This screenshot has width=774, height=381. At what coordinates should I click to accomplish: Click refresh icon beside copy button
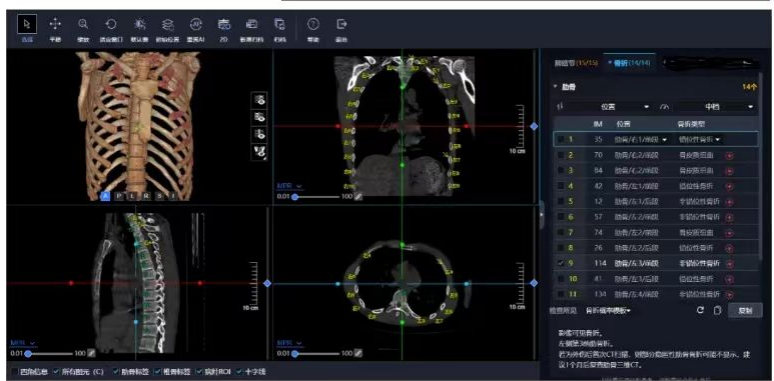700,310
